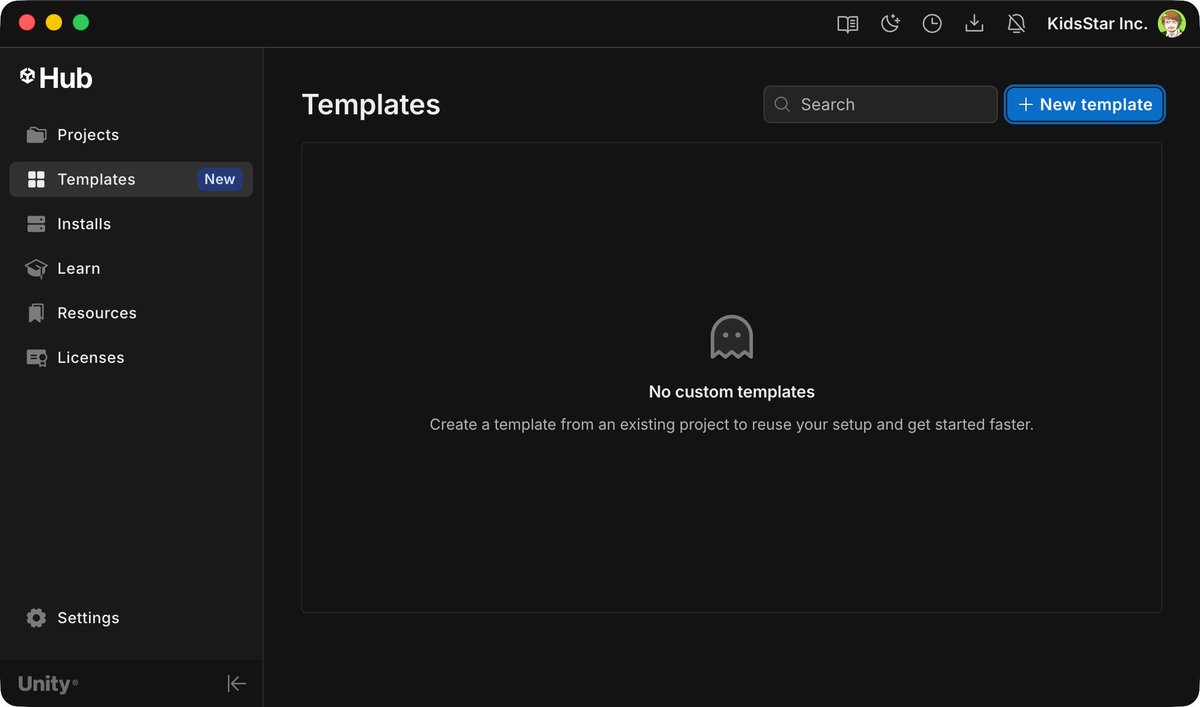
Task: Select Templates in the sidebar
Action: point(131,179)
